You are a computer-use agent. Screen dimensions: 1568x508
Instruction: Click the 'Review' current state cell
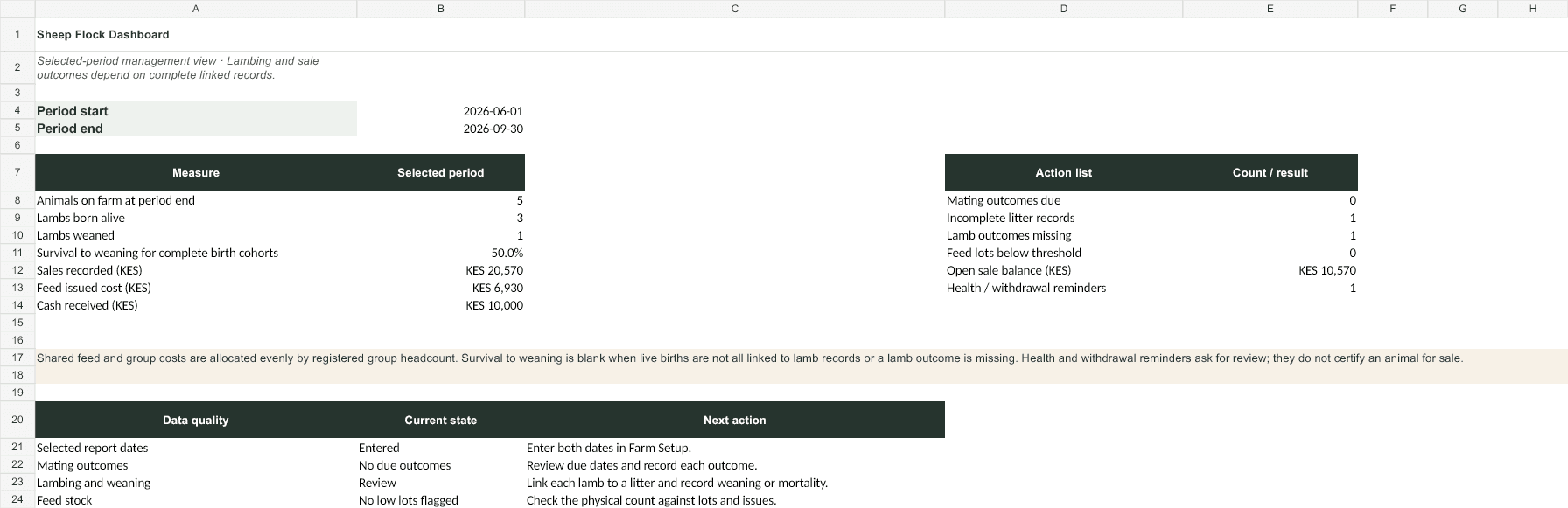click(x=441, y=483)
